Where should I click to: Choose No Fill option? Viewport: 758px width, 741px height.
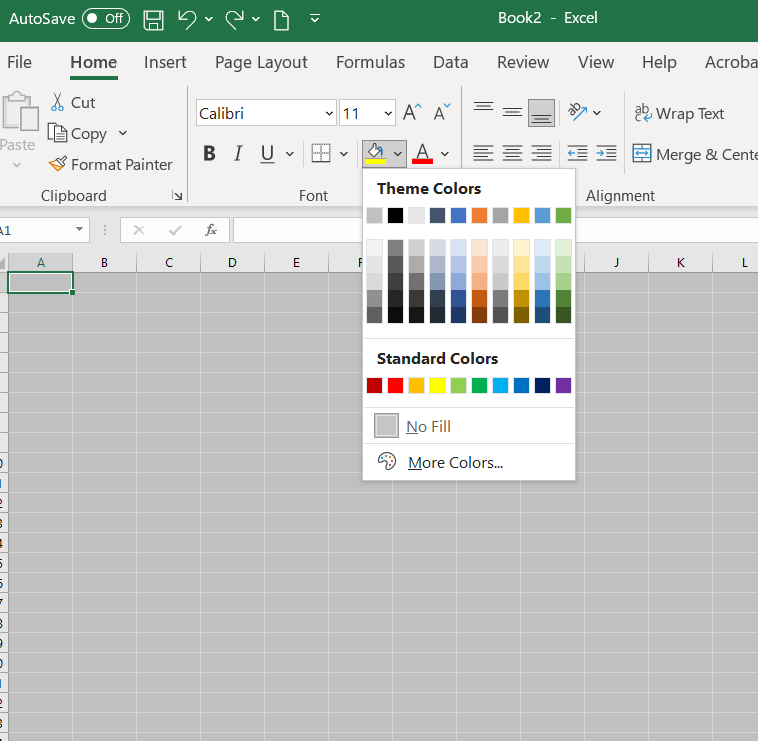pos(428,427)
